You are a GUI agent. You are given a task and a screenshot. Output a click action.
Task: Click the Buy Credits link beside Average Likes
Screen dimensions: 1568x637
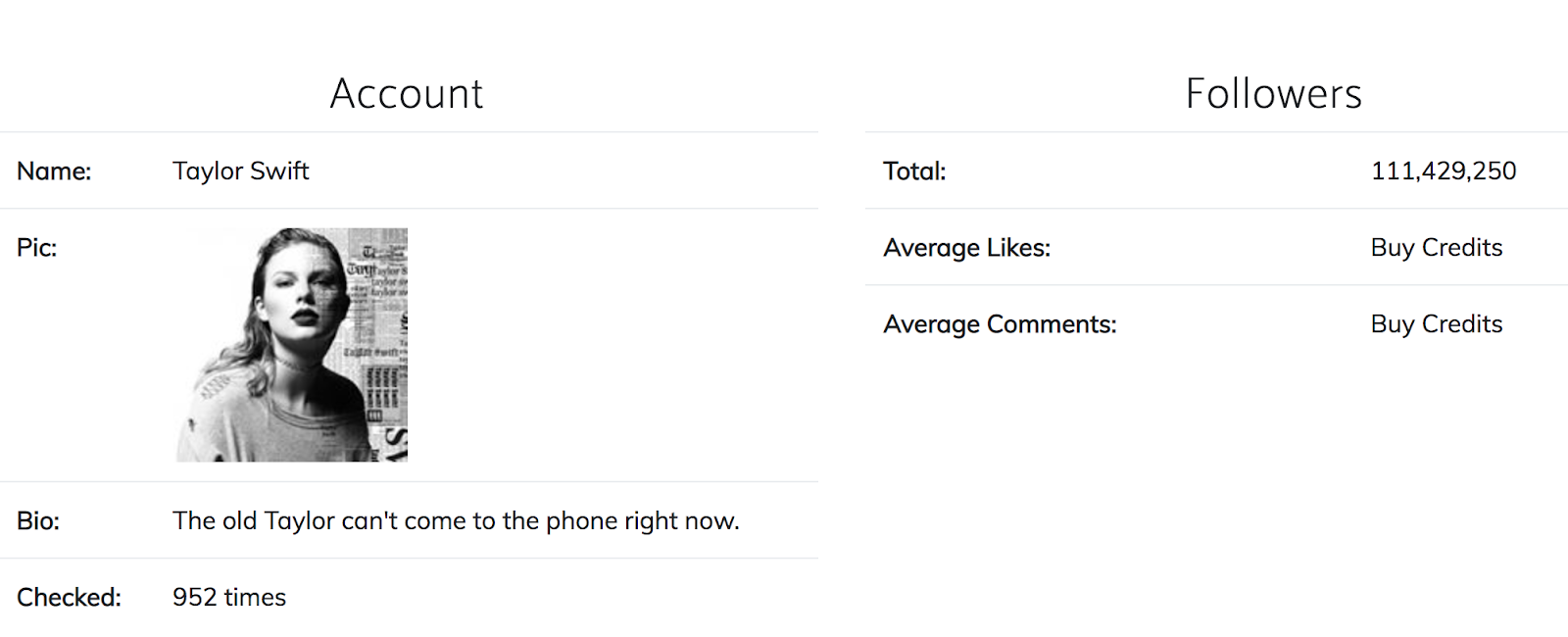click(1436, 248)
